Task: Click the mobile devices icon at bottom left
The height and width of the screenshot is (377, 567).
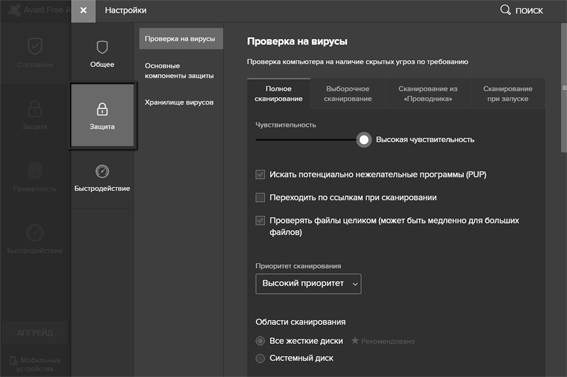Action: click(13, 361)
